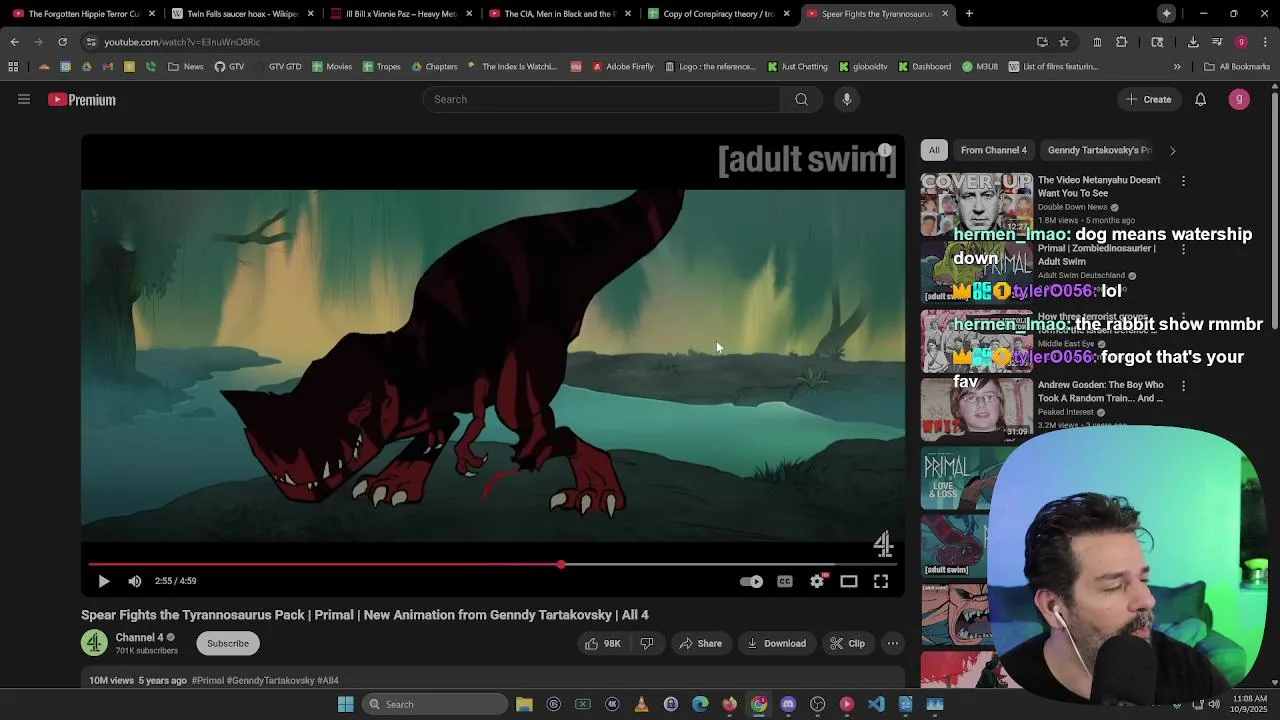Start voice search with microphone
The width and height of the screenshot is (1280, 720).
847,99
